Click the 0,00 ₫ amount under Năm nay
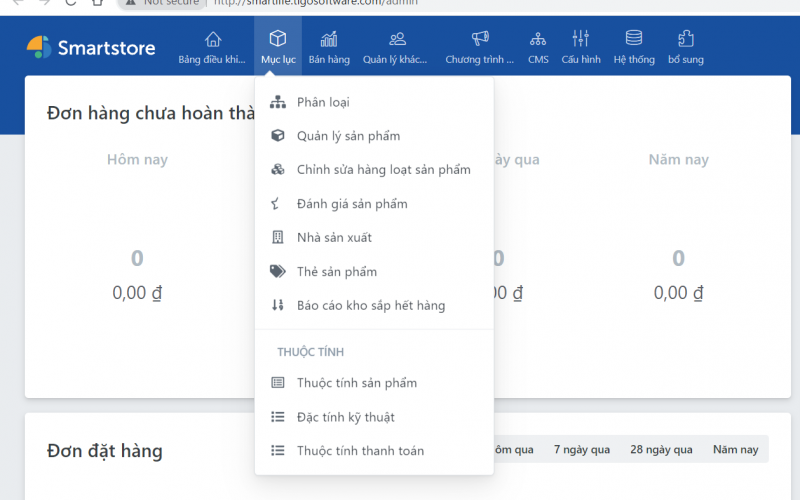 678,293
